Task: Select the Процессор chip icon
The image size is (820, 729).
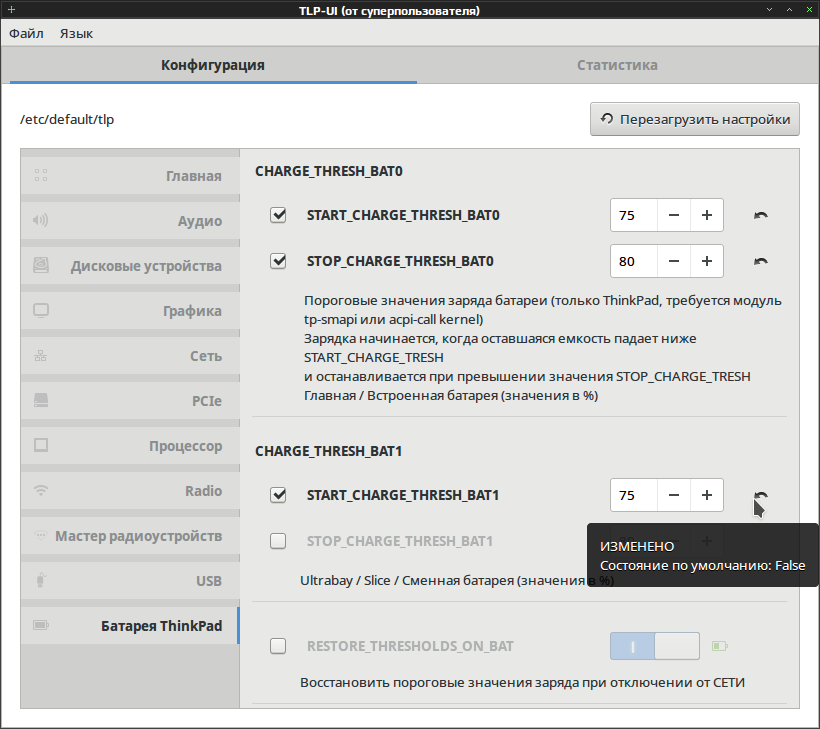Action: [x=41, y=446]
